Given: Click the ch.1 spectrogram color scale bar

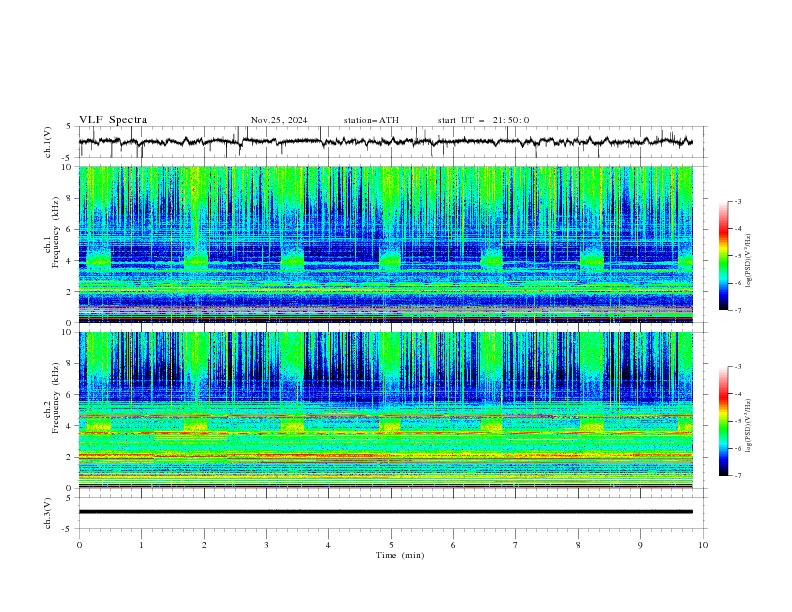Looking at the screenshot, I should pos(723,256).
